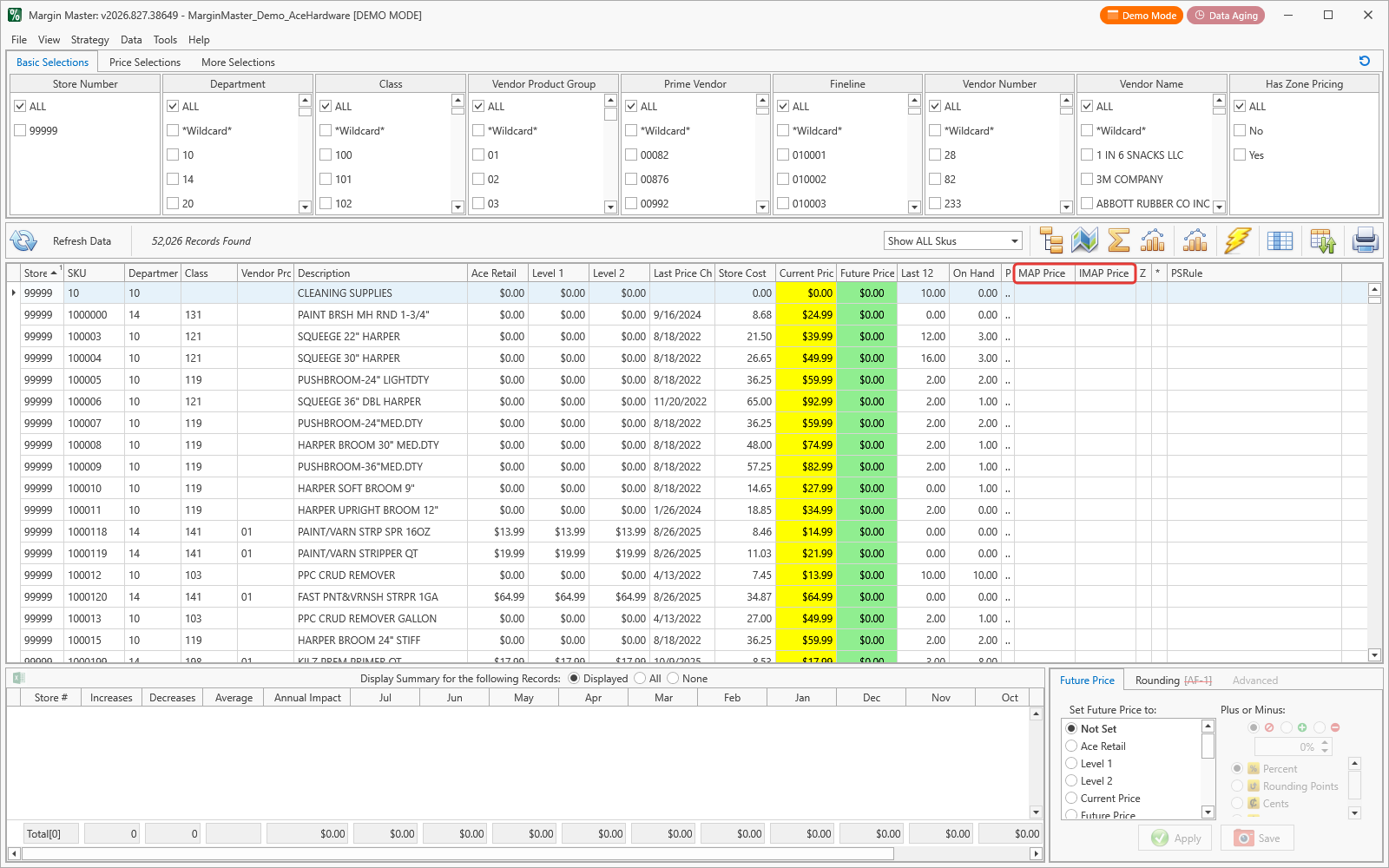Click the table with green arrows icon

pyautogui.click(x=1323, y=240)
